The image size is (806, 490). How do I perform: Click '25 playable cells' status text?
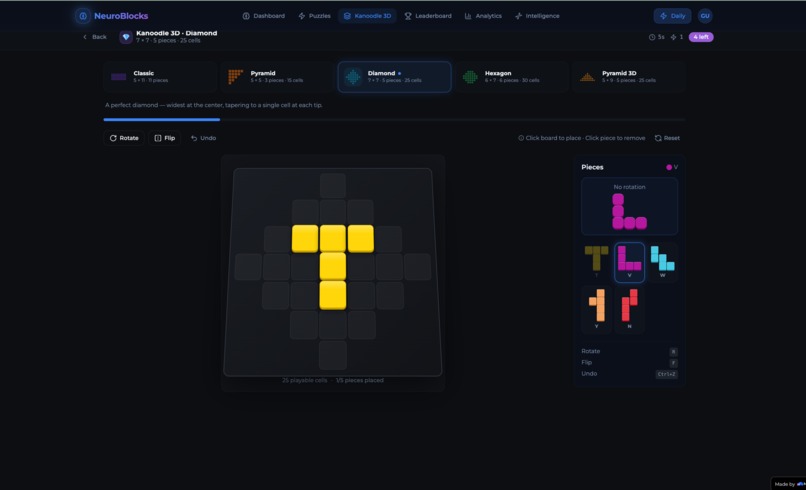point(304,380)
